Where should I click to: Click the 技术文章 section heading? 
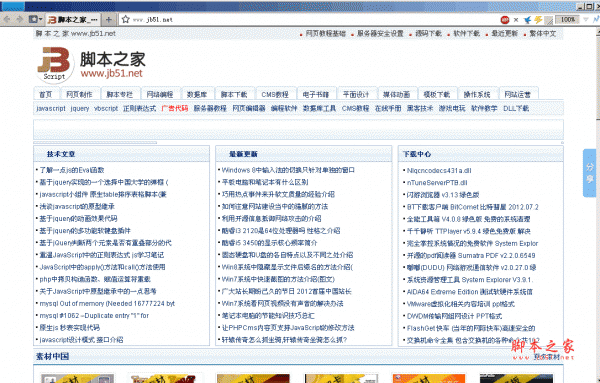61,154
